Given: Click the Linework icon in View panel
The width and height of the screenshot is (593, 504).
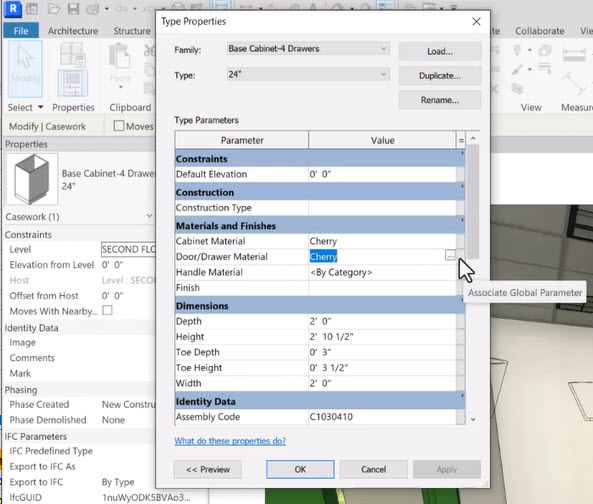Looking at the screenshot, I should tap(545, 68).
